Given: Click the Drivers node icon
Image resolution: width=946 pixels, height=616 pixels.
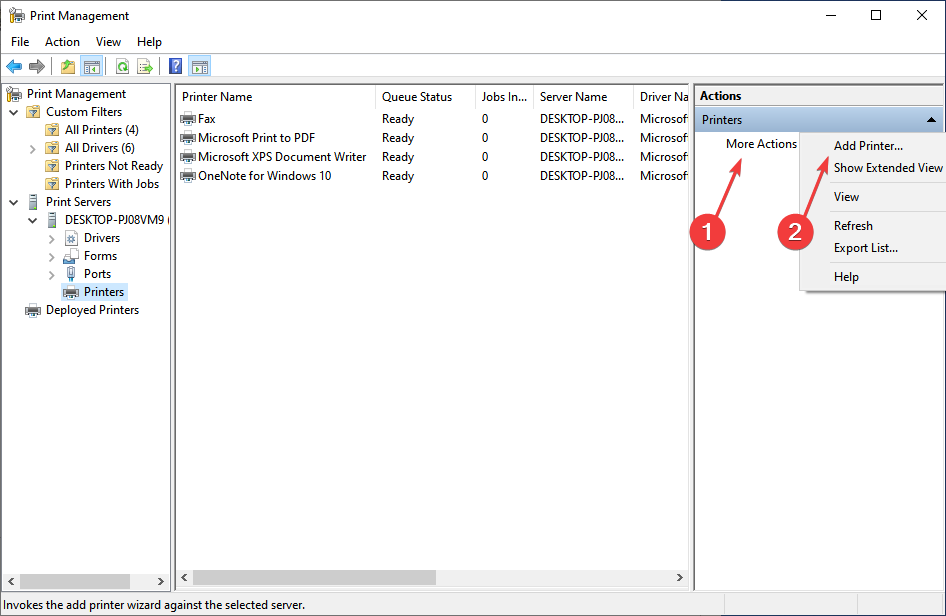Looking at the screenshot, I should pyautogui.click(x=71, y=238).
